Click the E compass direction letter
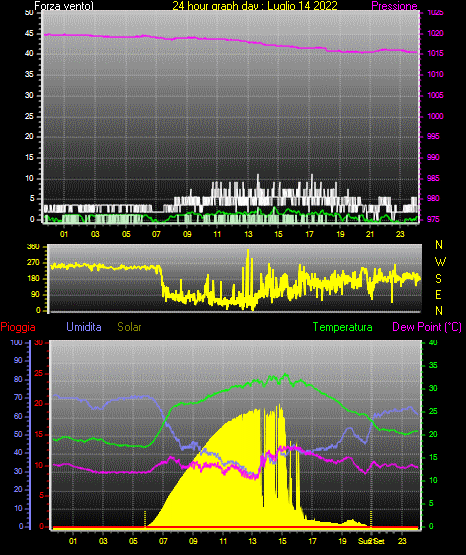The height and width of the screenshot is (555, 466). coord(438,294)
